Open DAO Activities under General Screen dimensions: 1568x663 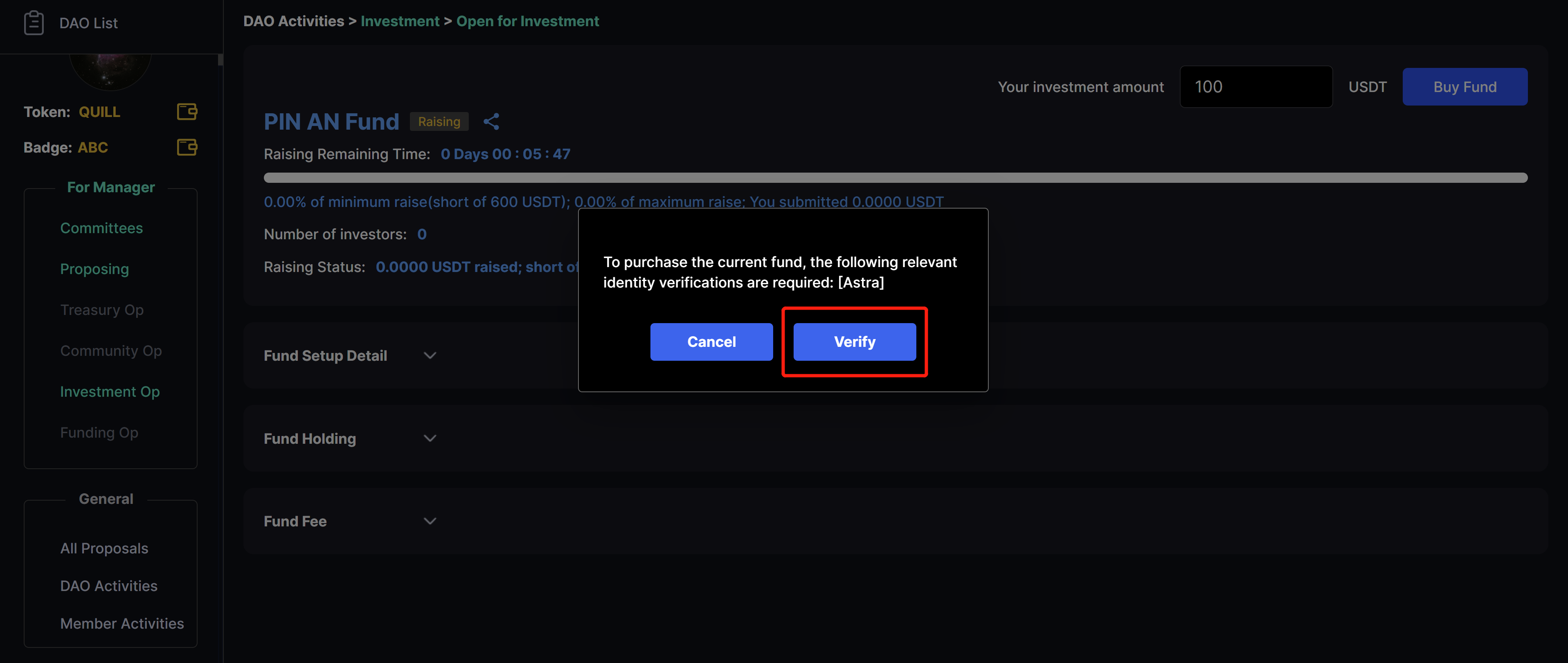tap(109, 586)
